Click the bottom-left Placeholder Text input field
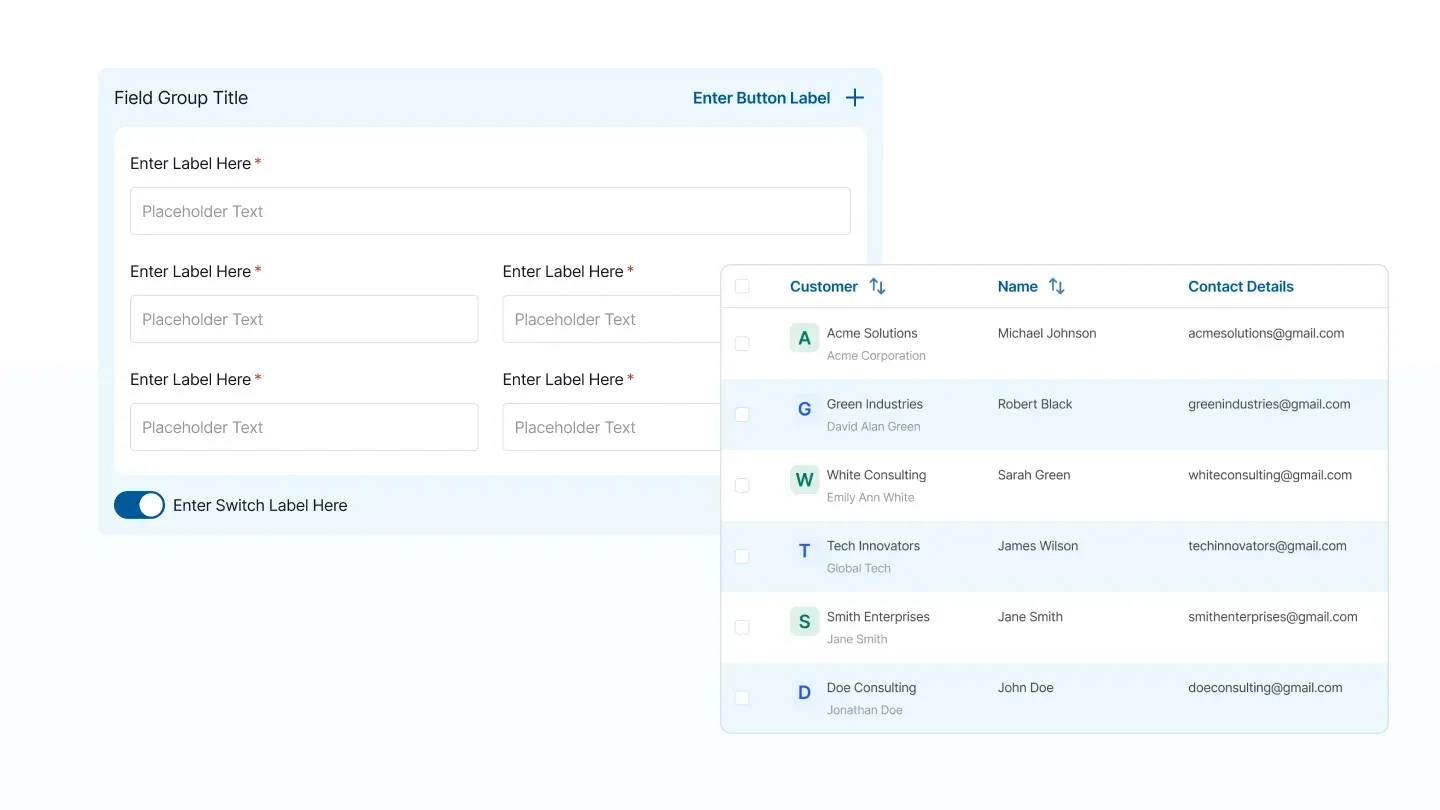This screenshot has height=810, width=1440. (x=304, y=427)
